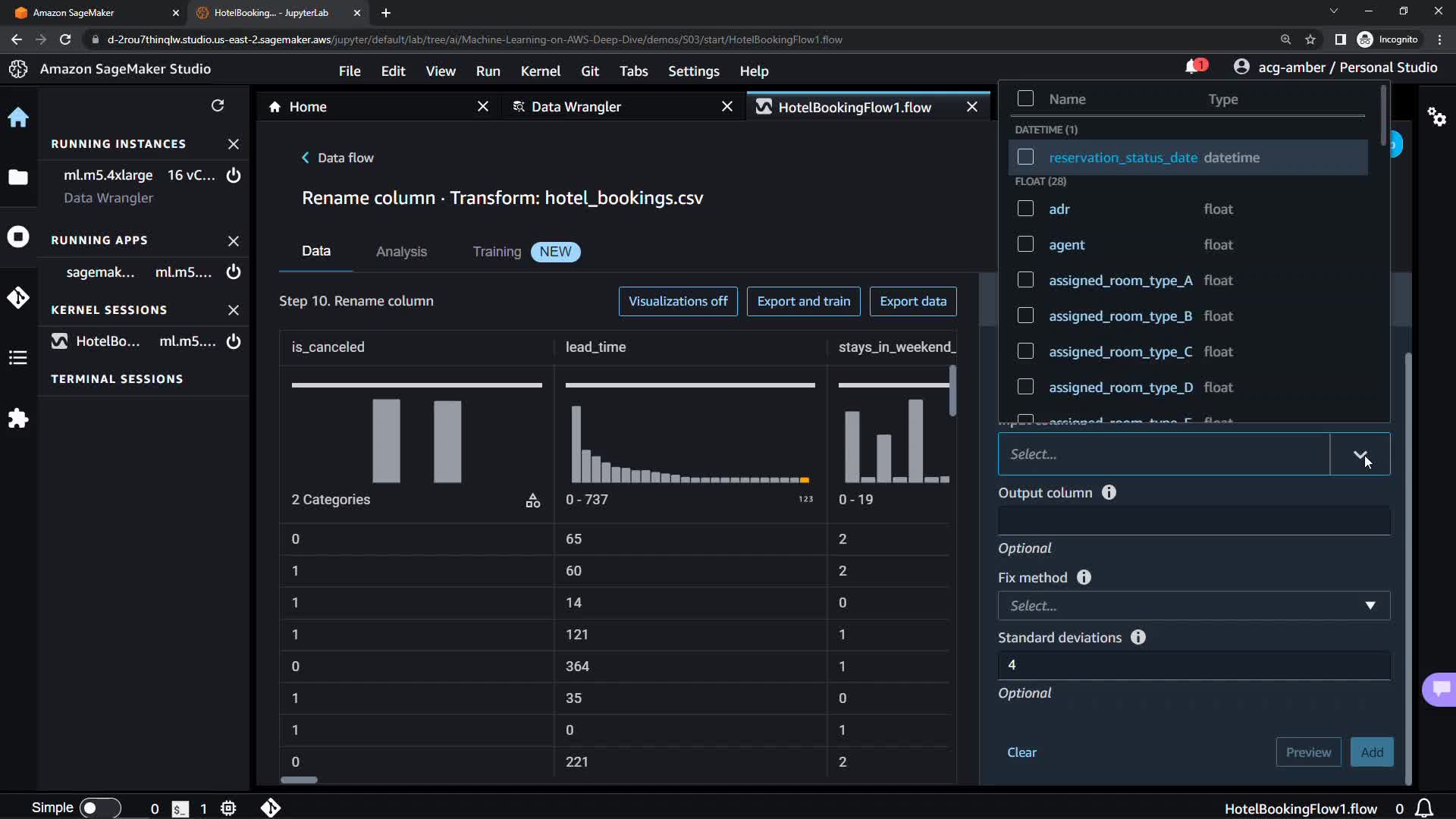1456x819 pixels.
Task: Collapse the input column Select dropdown
Action: coord(1360,454)
